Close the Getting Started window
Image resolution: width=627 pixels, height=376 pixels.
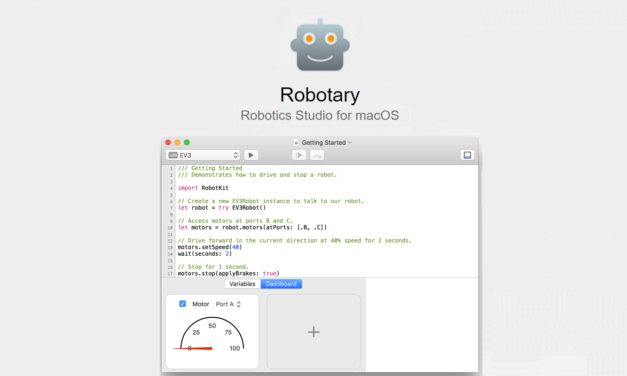tap(168, 142)
